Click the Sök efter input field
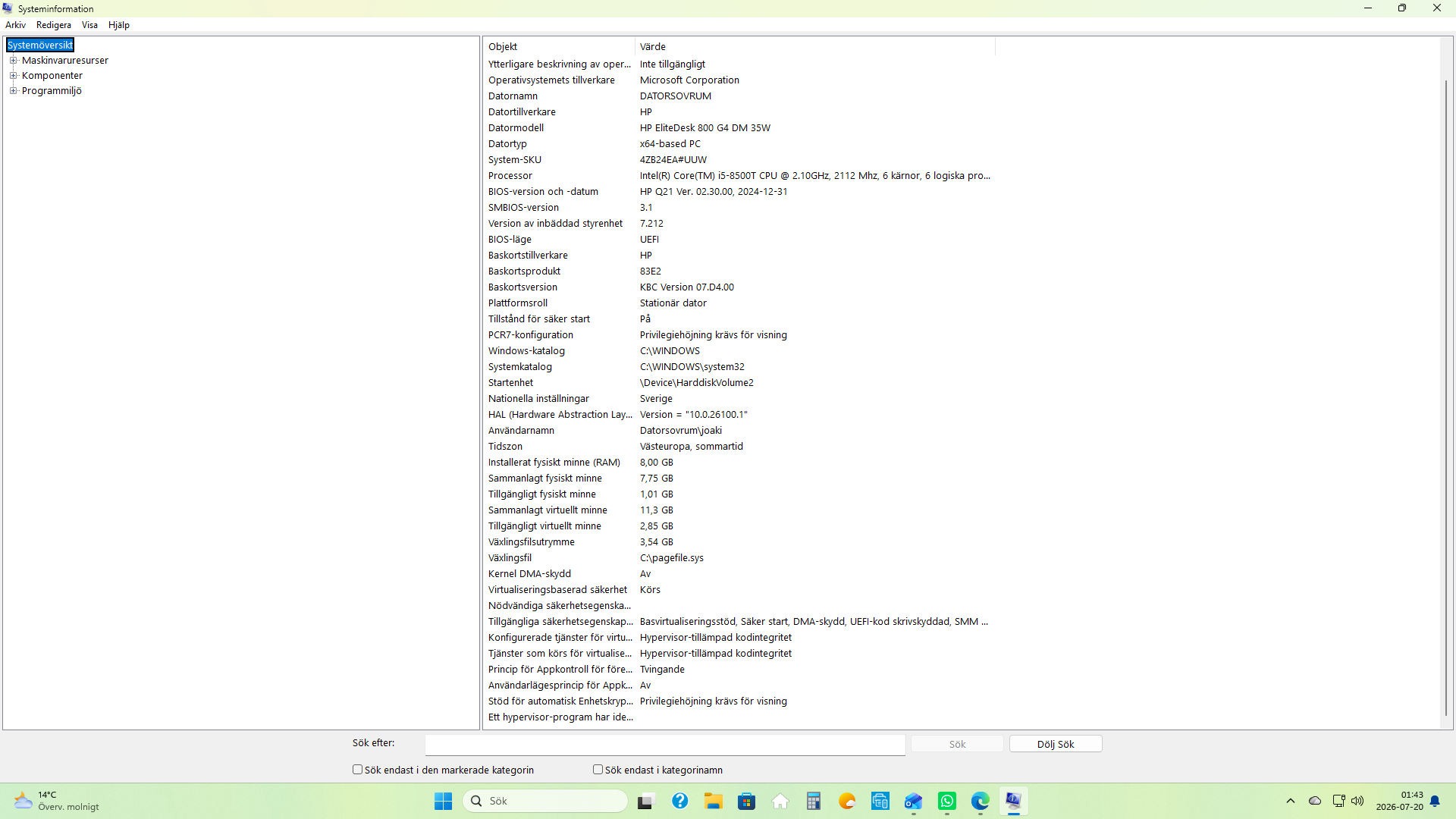 pyautogui.click(x=665, y=745)
